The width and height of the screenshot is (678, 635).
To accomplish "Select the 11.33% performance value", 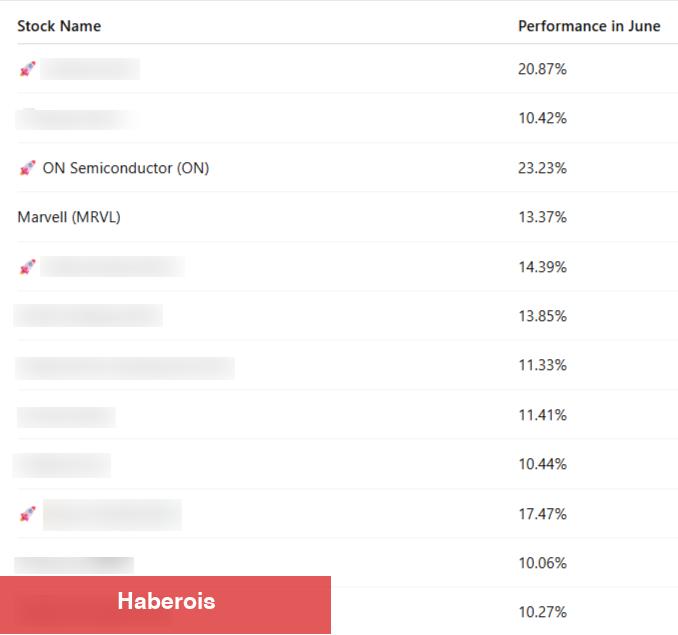I will pyautogui.click(x=542, y=365).
